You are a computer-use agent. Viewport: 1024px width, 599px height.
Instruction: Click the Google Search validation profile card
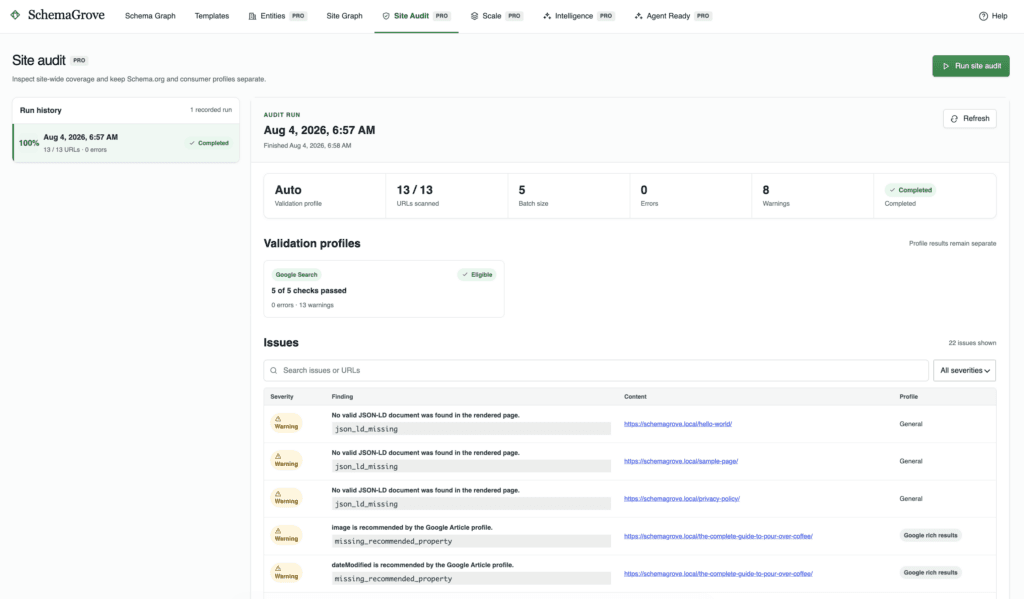click(383, 289)
